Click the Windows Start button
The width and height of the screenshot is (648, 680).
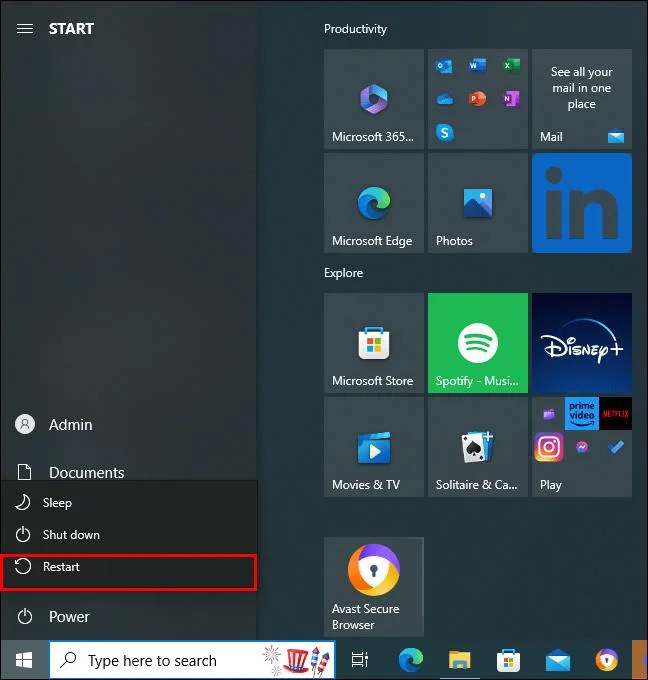(24, 660)
